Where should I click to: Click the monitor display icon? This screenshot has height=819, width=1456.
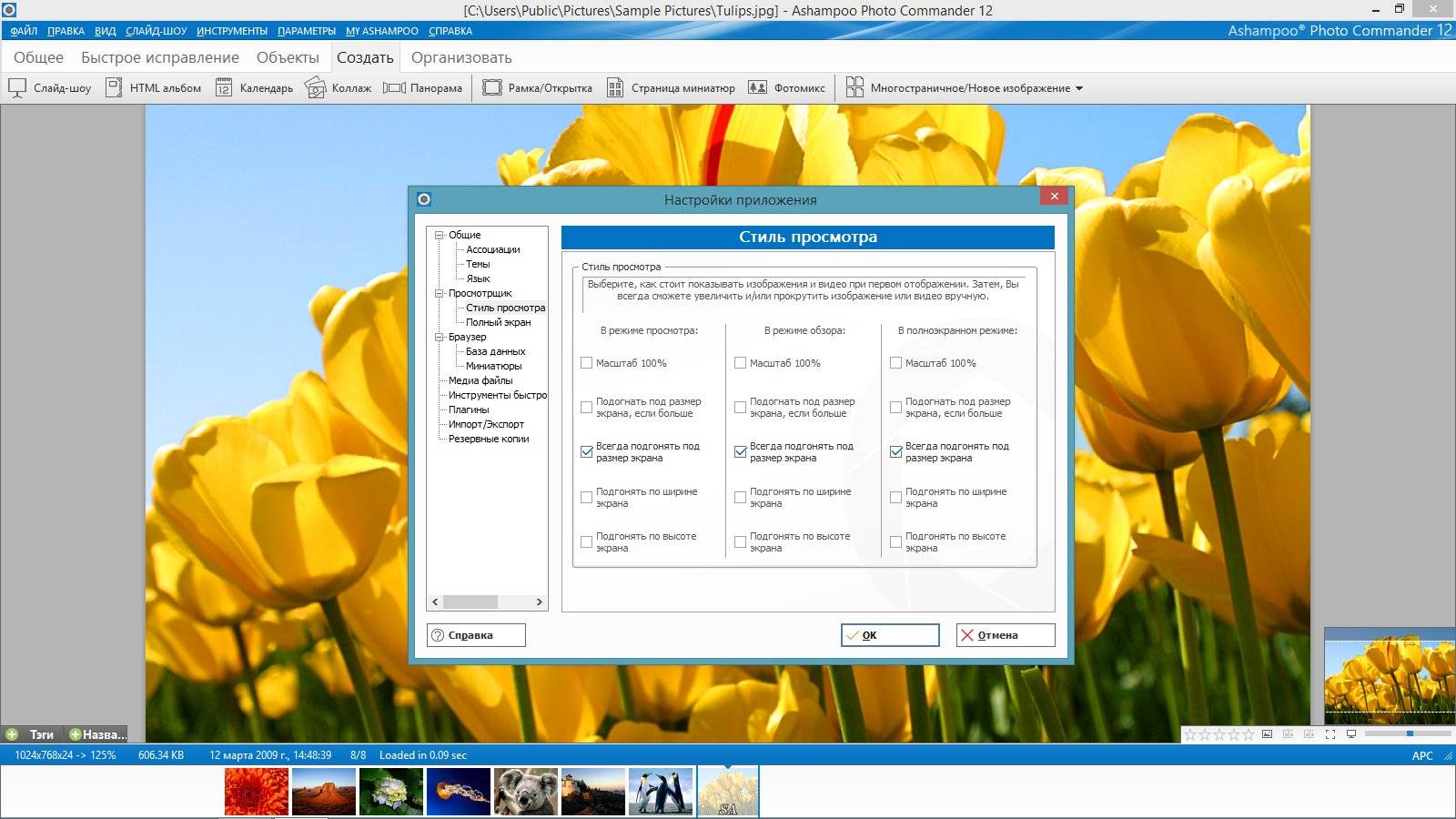coord(1351,733)
